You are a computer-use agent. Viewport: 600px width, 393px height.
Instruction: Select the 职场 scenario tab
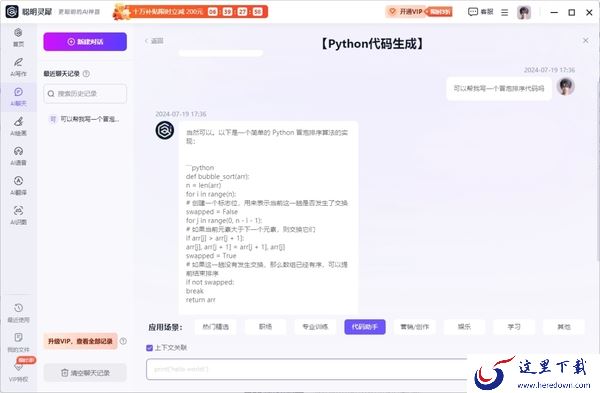pos(265,327)
